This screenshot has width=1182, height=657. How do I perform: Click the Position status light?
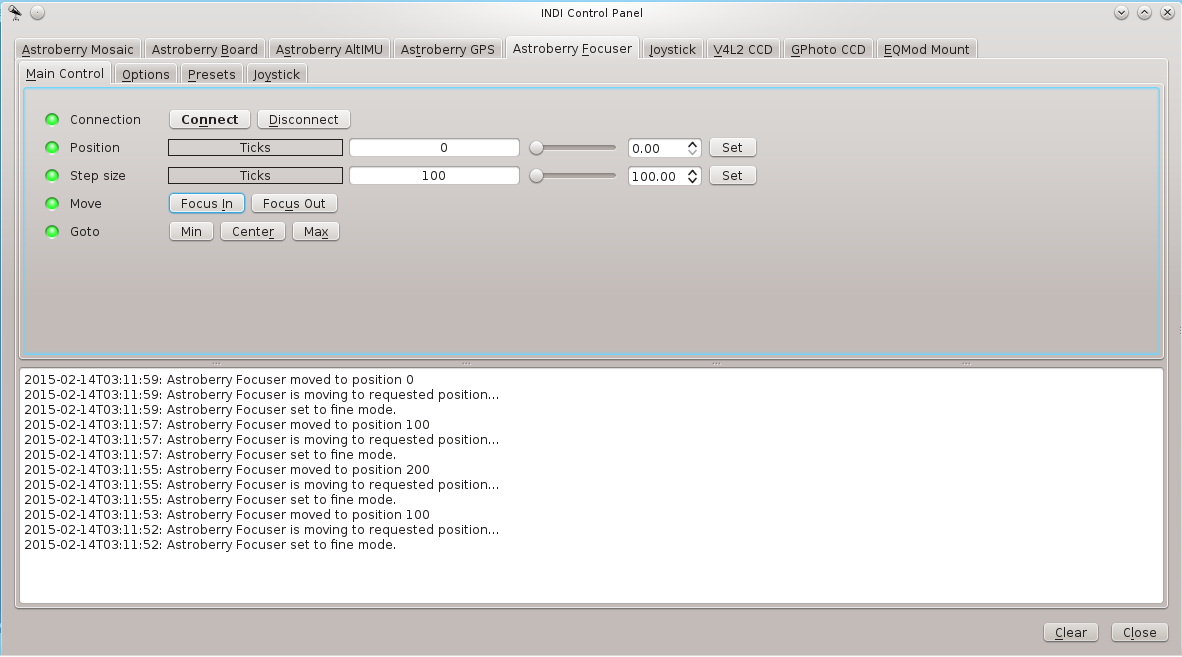click(x=52, y=148)
